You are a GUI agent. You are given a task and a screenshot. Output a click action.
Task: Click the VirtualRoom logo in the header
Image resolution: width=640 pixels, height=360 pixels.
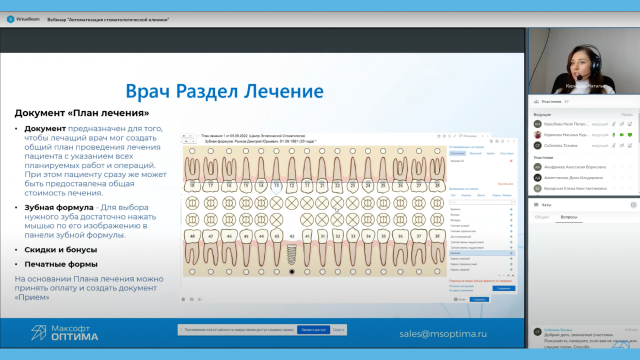23,19
